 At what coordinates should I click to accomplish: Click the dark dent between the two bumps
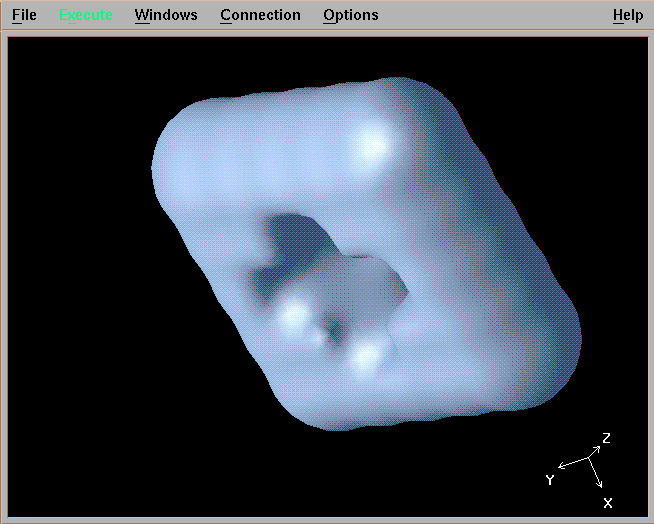click(333, 332)
